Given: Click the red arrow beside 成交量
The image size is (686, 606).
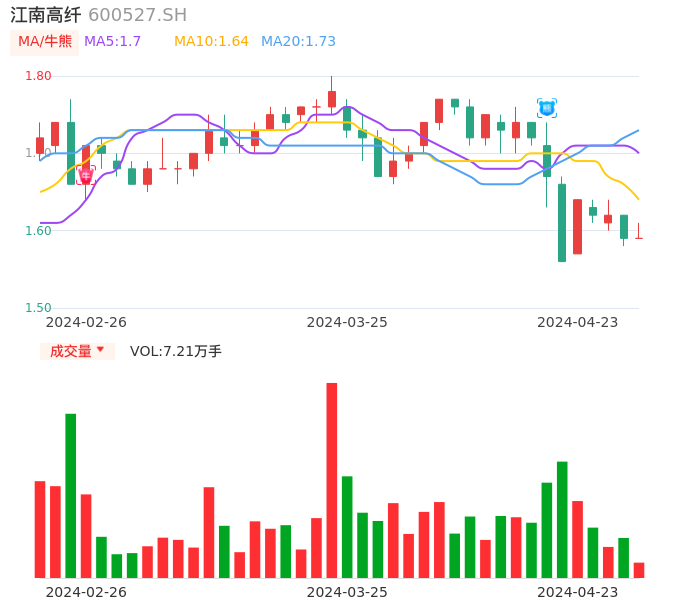Looking at the screenshot, I should [100, 350].
